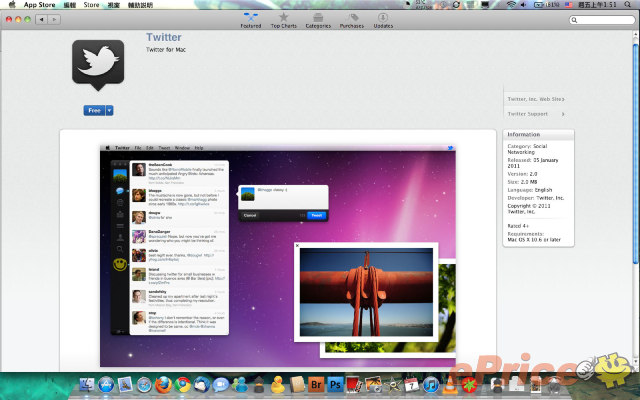Open Google Chrome from the Dock
Viewport: 640px width, 400px height.
182,384
